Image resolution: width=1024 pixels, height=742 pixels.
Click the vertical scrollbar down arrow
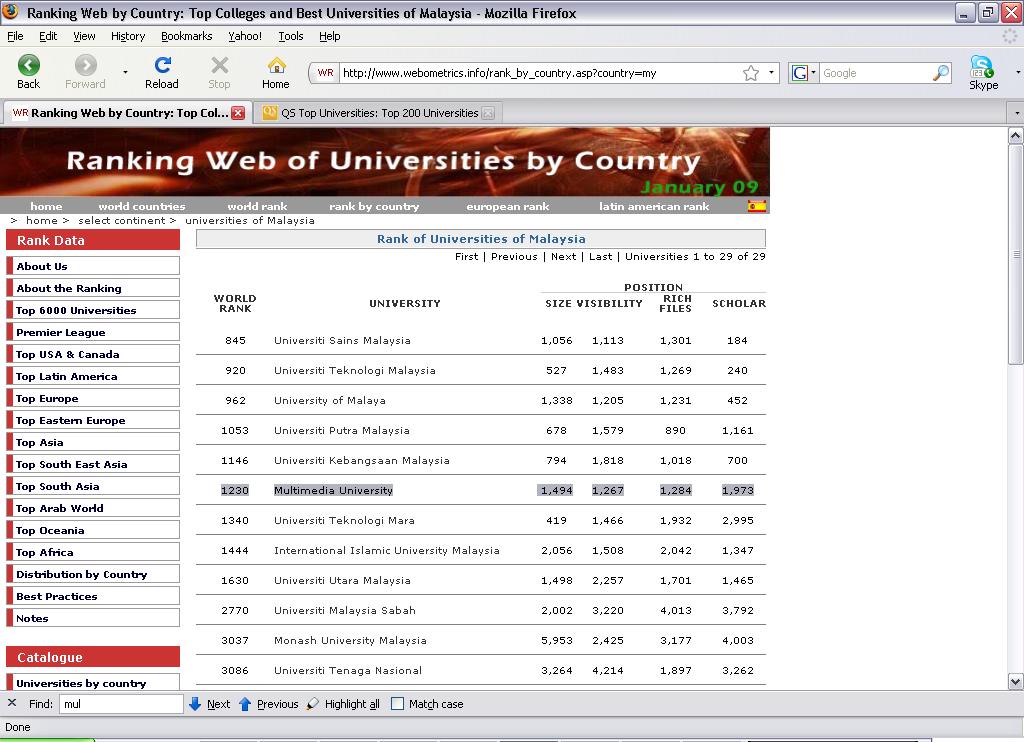pos(1016,682)
